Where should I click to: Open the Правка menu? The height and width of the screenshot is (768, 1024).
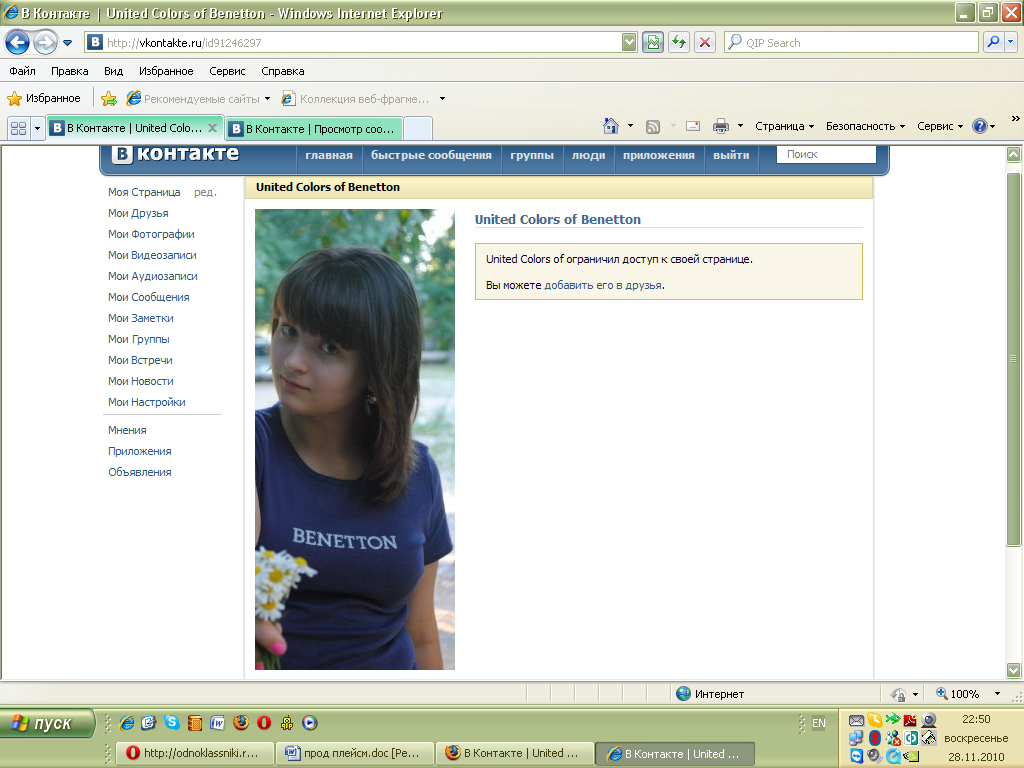[69, 71]
